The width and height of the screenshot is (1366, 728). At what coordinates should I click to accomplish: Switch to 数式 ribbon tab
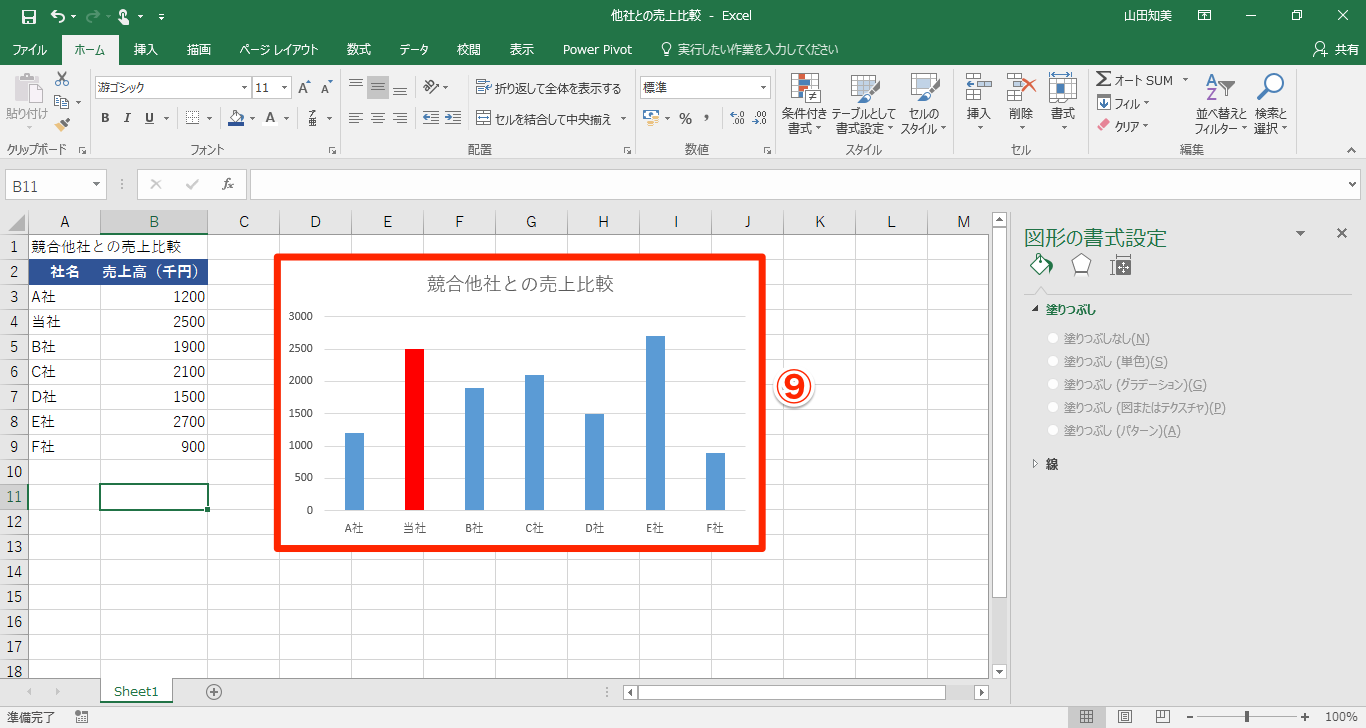pos(359,49)
